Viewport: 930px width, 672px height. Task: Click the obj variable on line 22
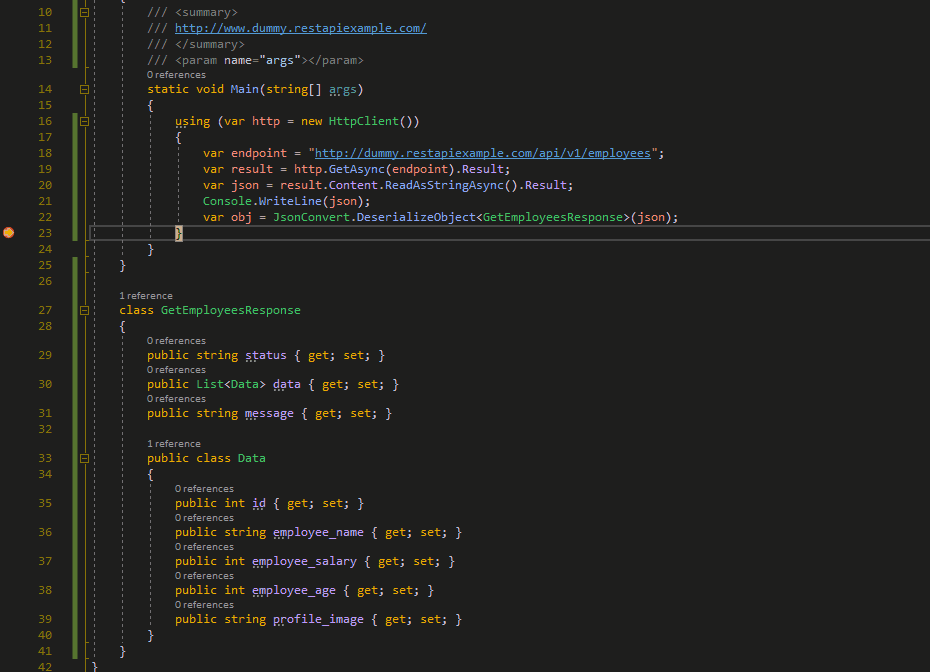[241, 217]
